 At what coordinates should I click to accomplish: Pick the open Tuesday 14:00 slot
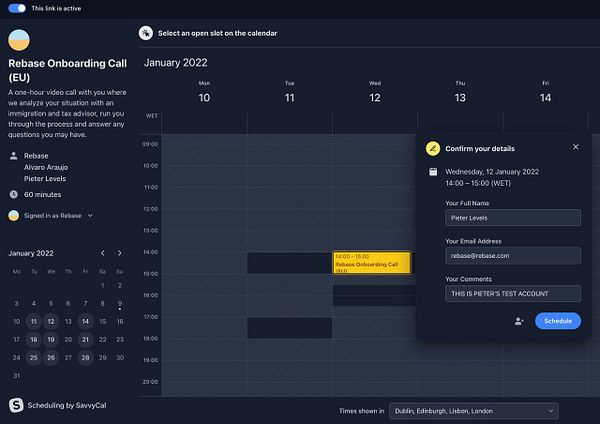[x=289, y=263]
